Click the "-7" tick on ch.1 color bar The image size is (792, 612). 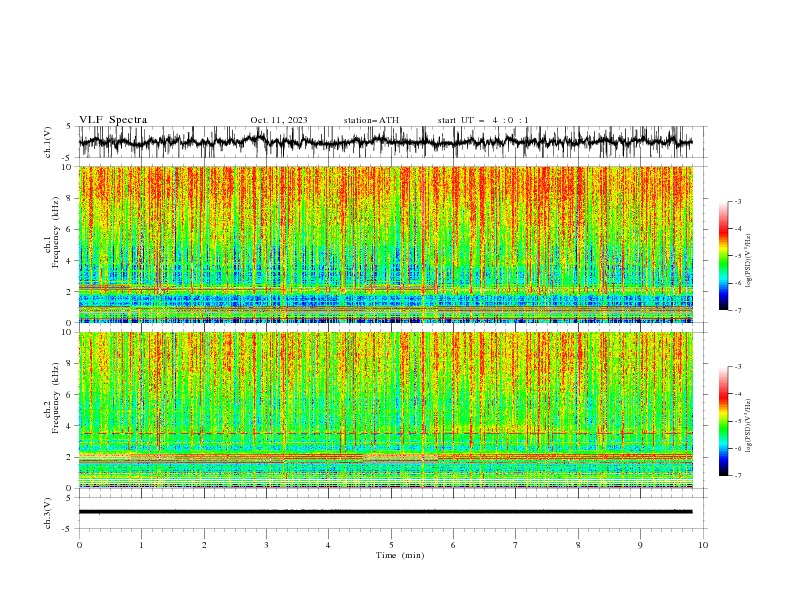(x=738, y=311)
